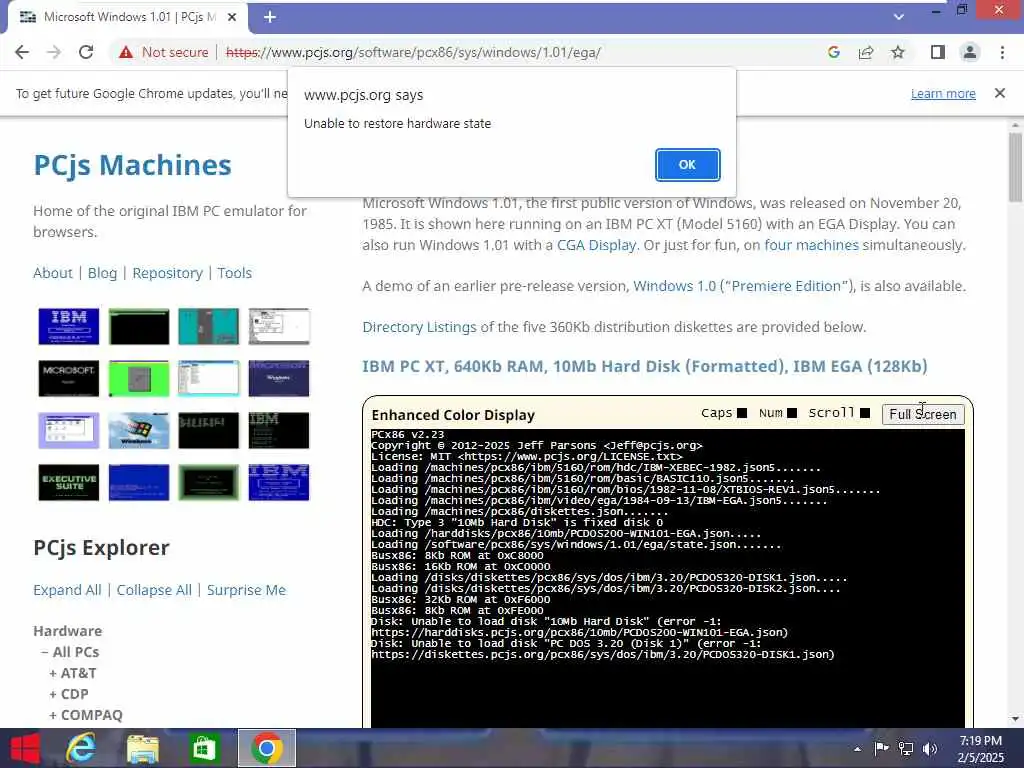Open a new tab with the plus button
The height and width of the screenshot is (768, 1024).
270,17
